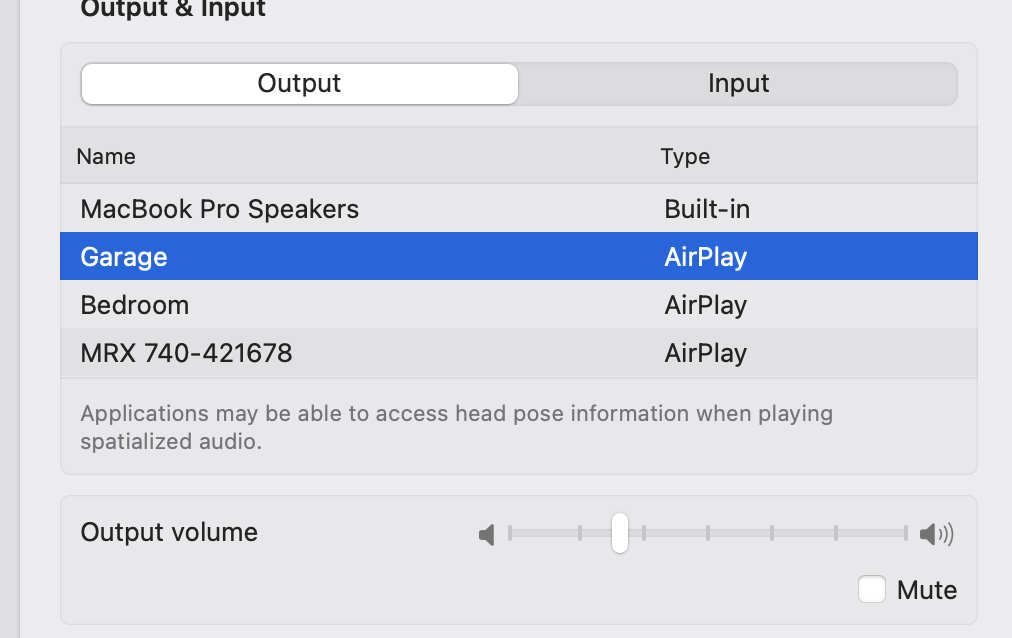This screenshot has height=638, width=1012.
Task: Click the Mute label text
Action: pos(927,590)
